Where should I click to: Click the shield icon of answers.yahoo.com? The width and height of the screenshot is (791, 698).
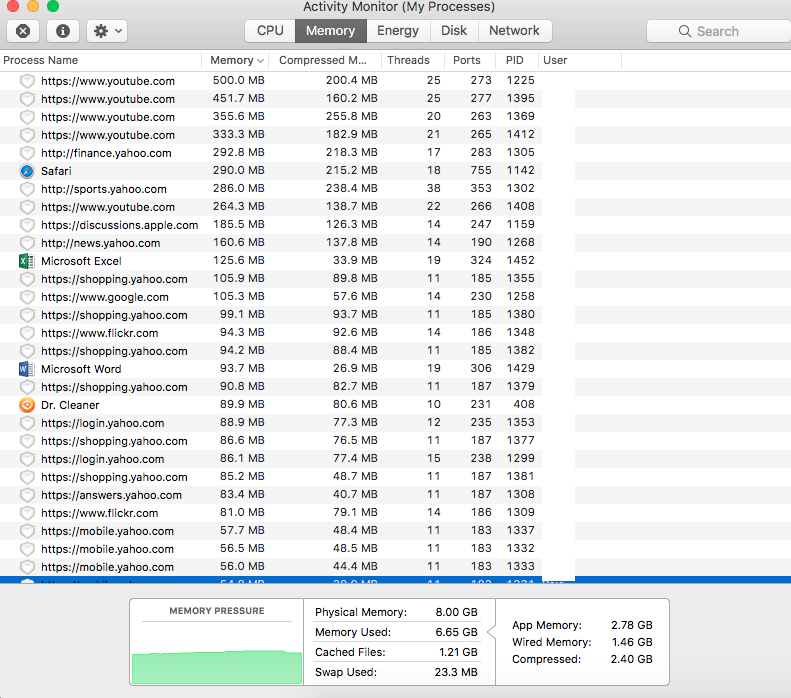(x=27, y=495)
